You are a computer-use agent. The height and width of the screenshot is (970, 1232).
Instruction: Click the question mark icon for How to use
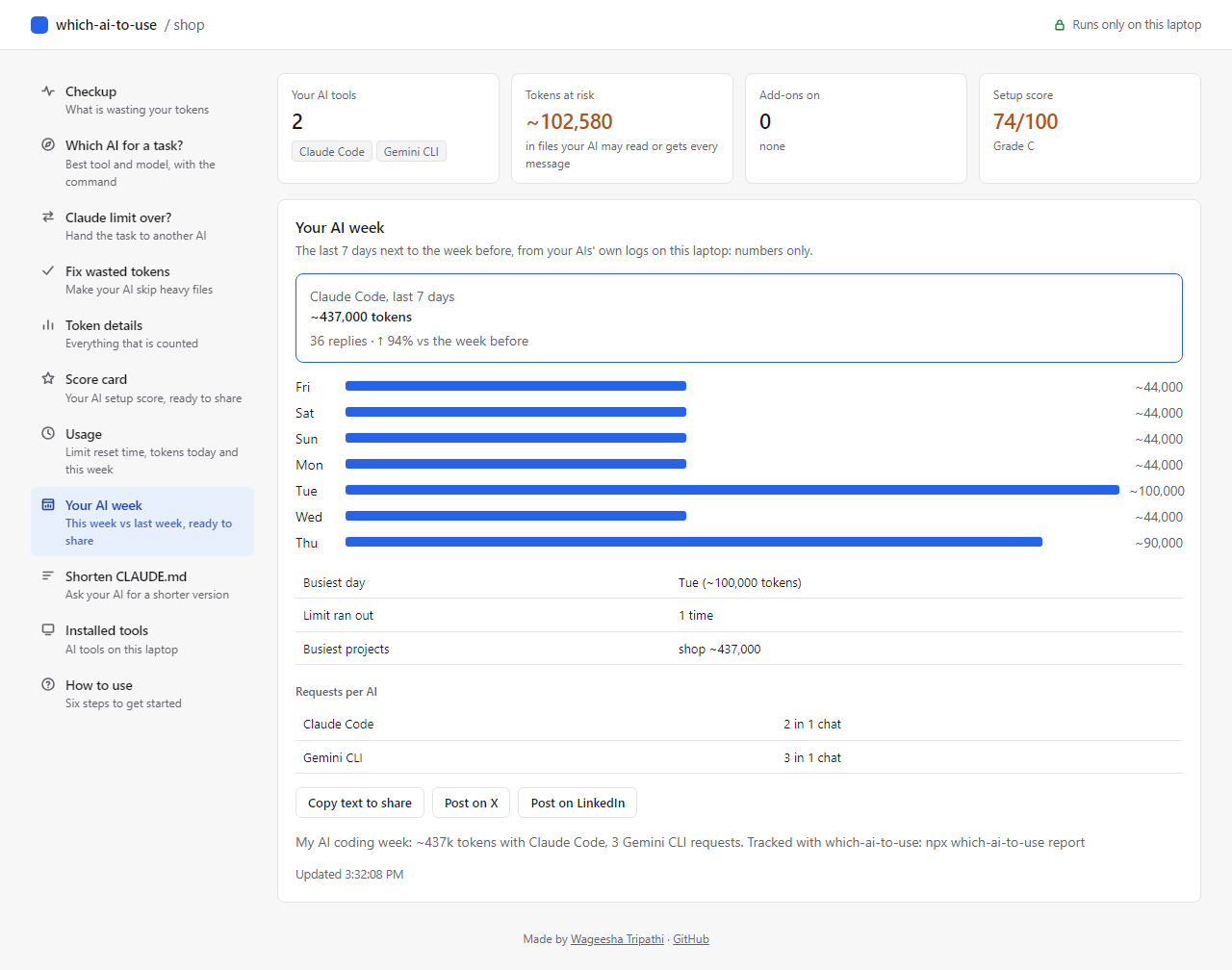[48, 685]
